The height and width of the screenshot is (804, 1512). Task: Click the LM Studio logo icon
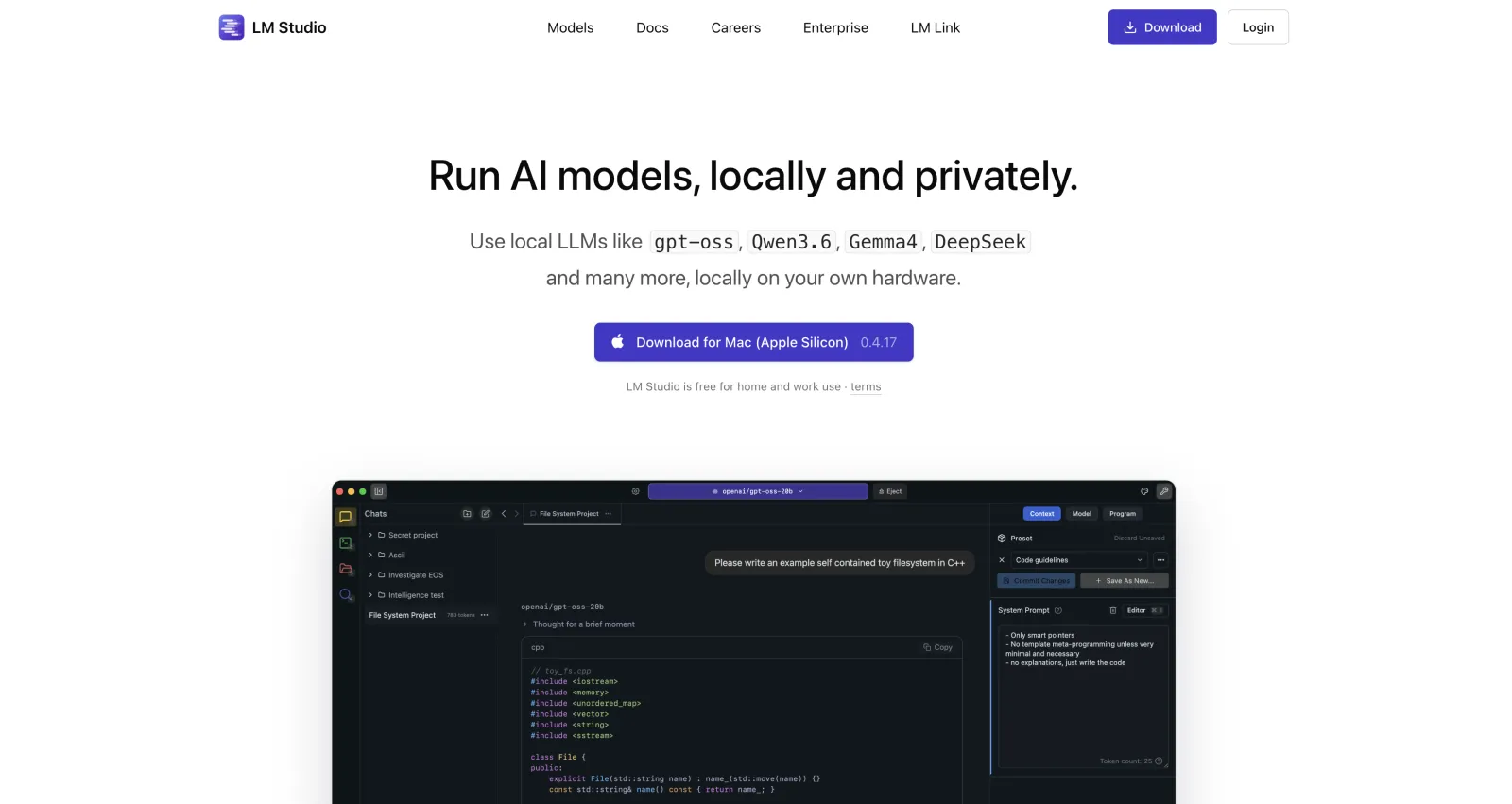(232, 27)
